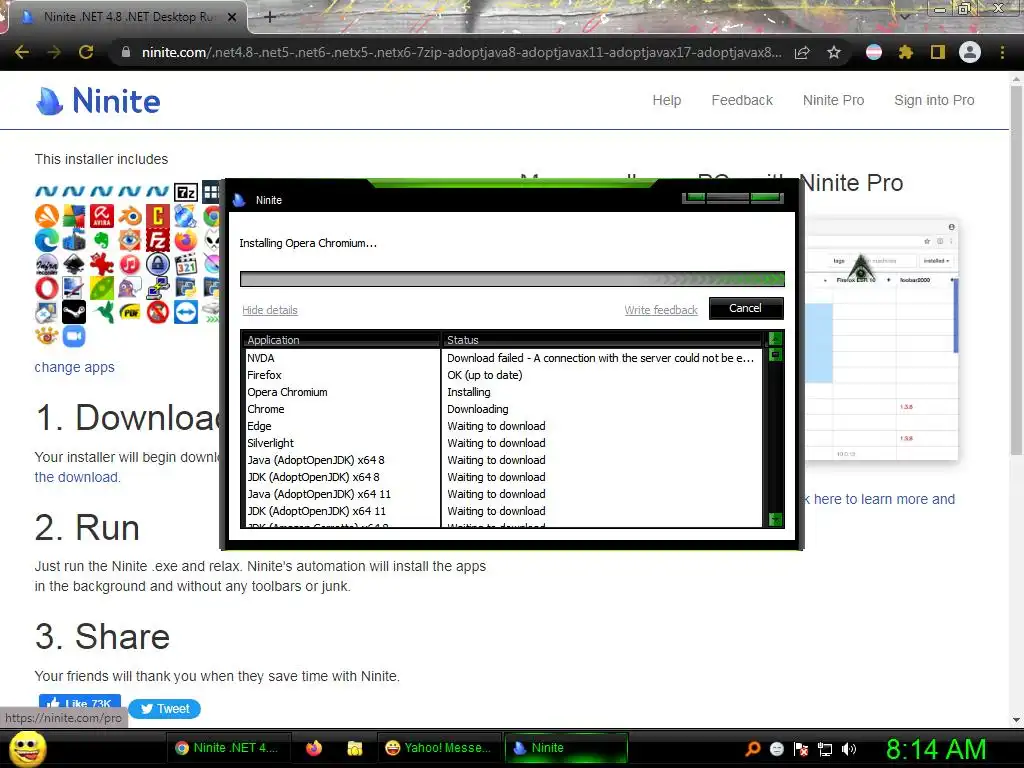Open the Chrome extensions puzzle icon
Image resolution: width=1024 pixels, height=768 pixels.
tap(905, 52)
